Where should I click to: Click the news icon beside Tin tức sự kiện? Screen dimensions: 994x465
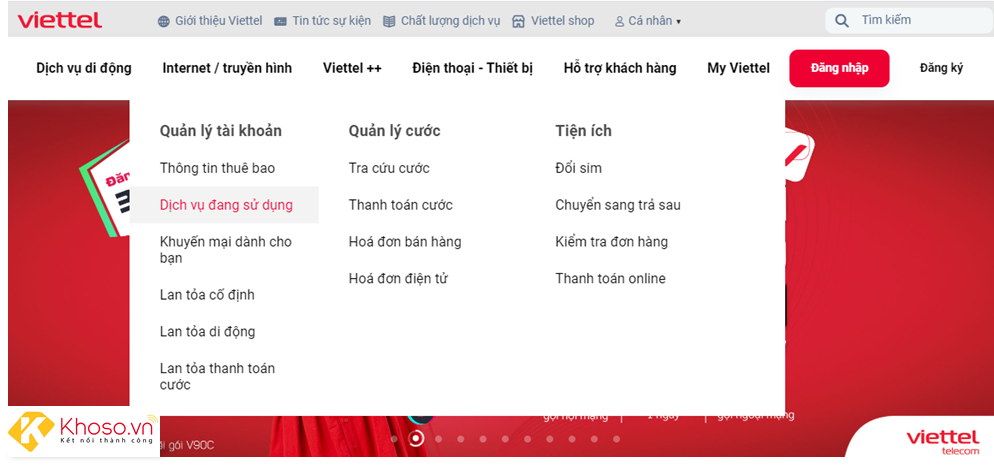coord(280,21)
